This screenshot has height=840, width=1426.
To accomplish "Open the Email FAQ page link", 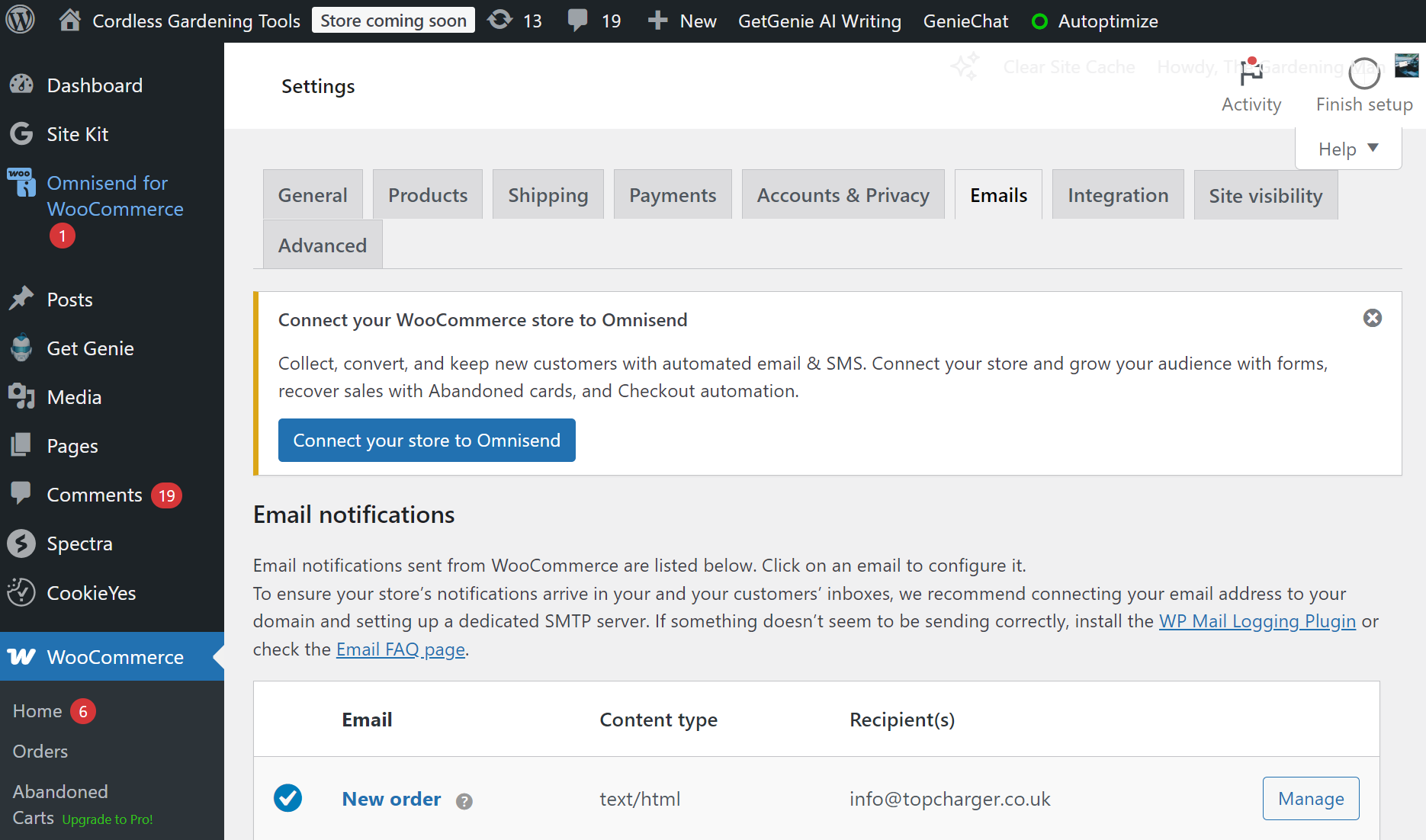I will coord(400,649).
